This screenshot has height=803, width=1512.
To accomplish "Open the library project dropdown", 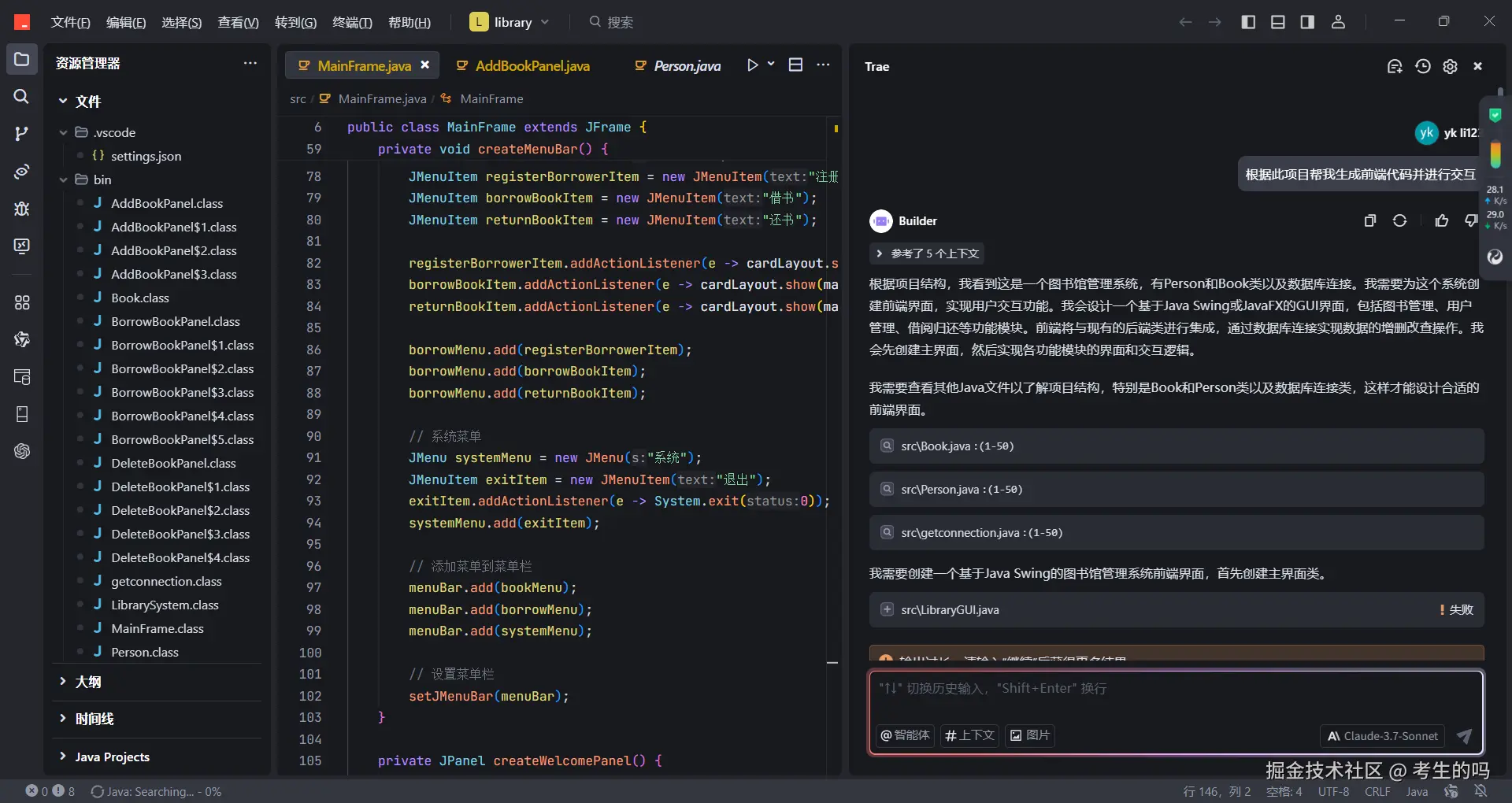I will tap(510, 22).
